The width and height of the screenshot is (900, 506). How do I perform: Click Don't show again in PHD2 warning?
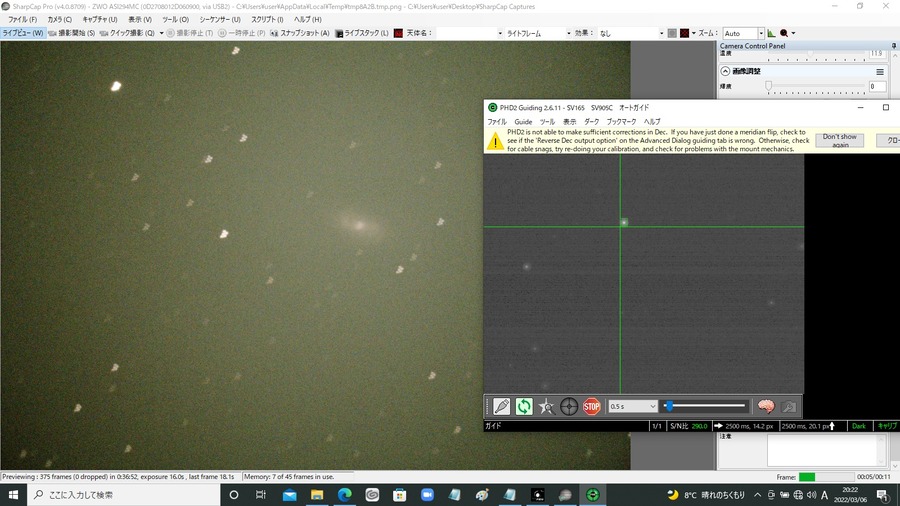839,141
